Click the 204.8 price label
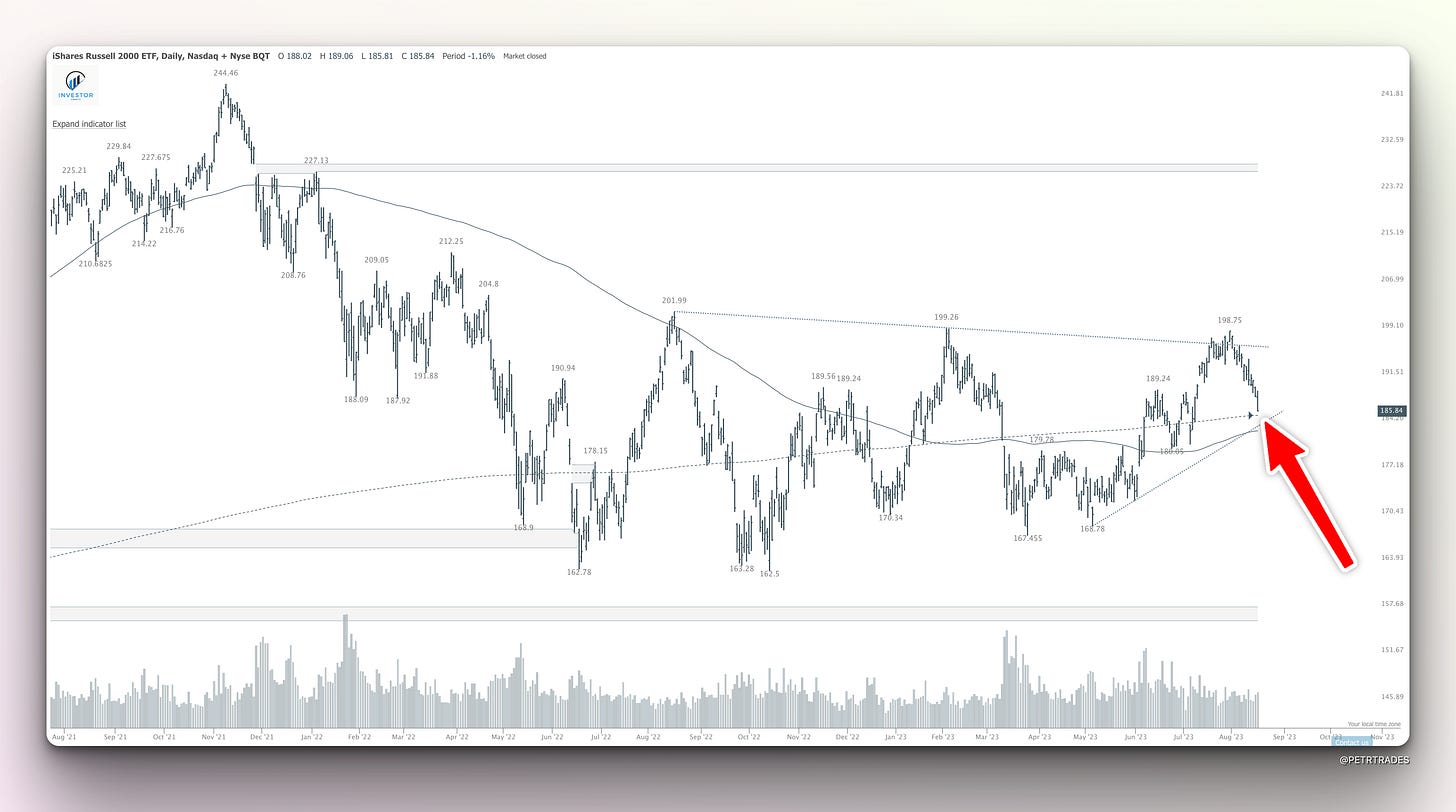The width and height of the screenshot is (1456, 812). click(x=489, y=283)
